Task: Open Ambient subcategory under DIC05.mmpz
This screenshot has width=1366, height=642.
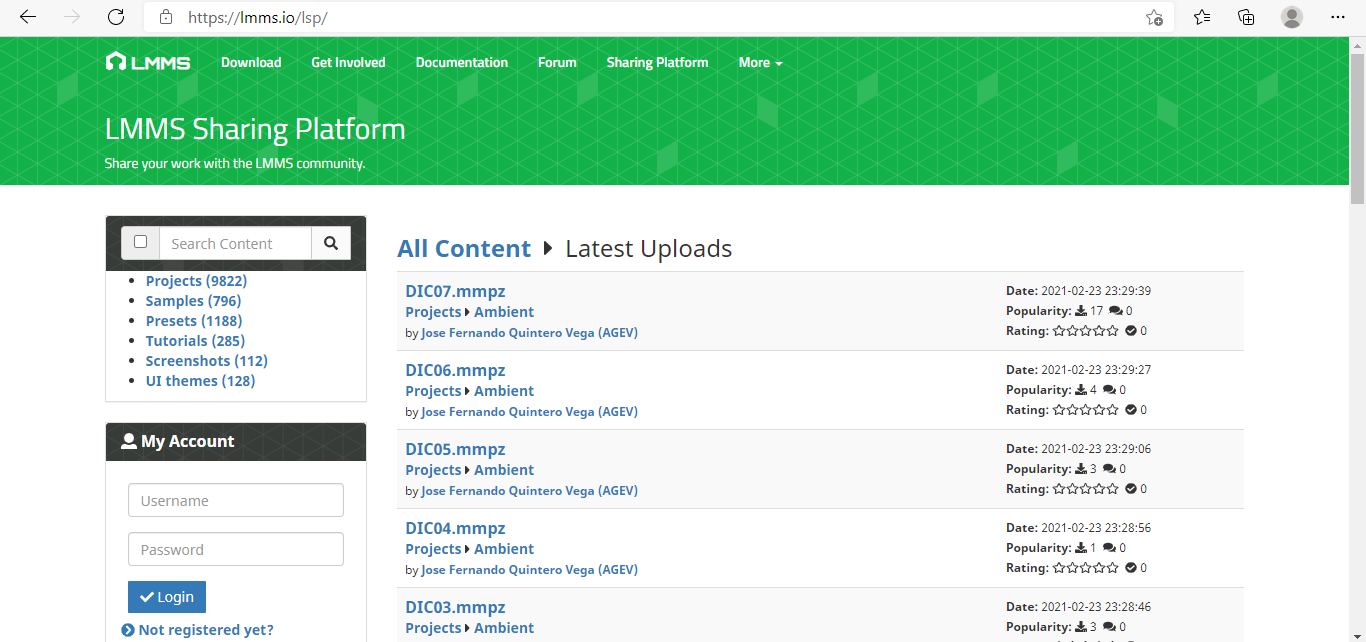Action: click(x=504, y=470)
